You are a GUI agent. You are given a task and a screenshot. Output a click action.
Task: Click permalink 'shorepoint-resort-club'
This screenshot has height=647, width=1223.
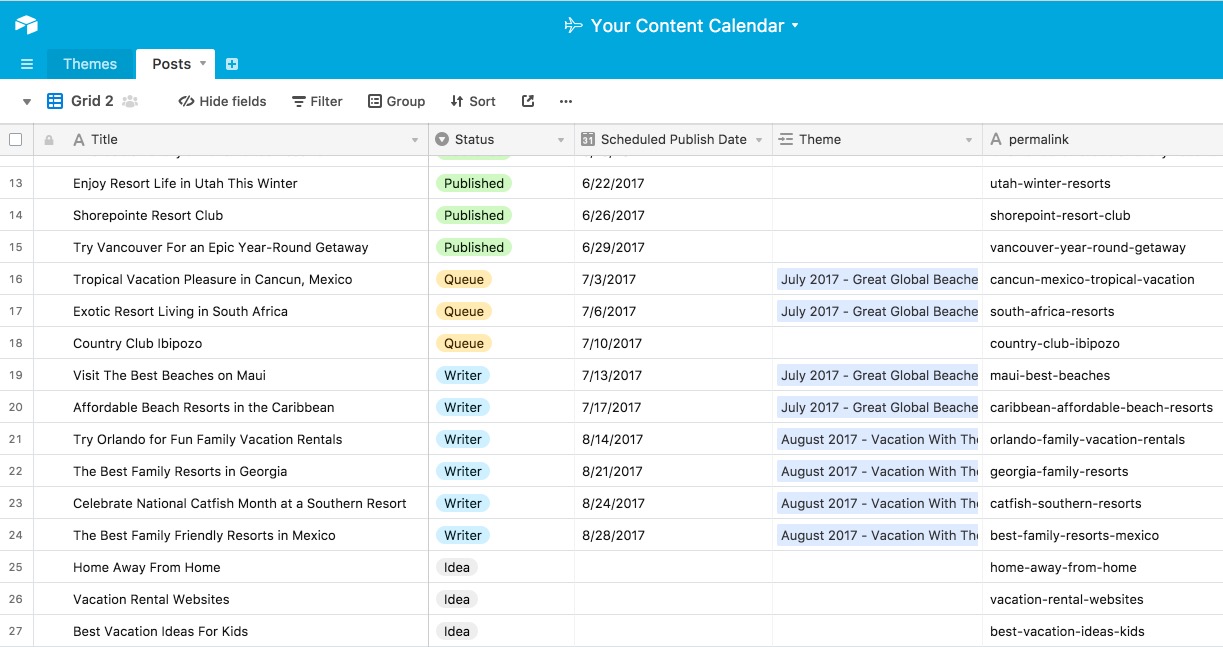click(x=1060, y=215)
